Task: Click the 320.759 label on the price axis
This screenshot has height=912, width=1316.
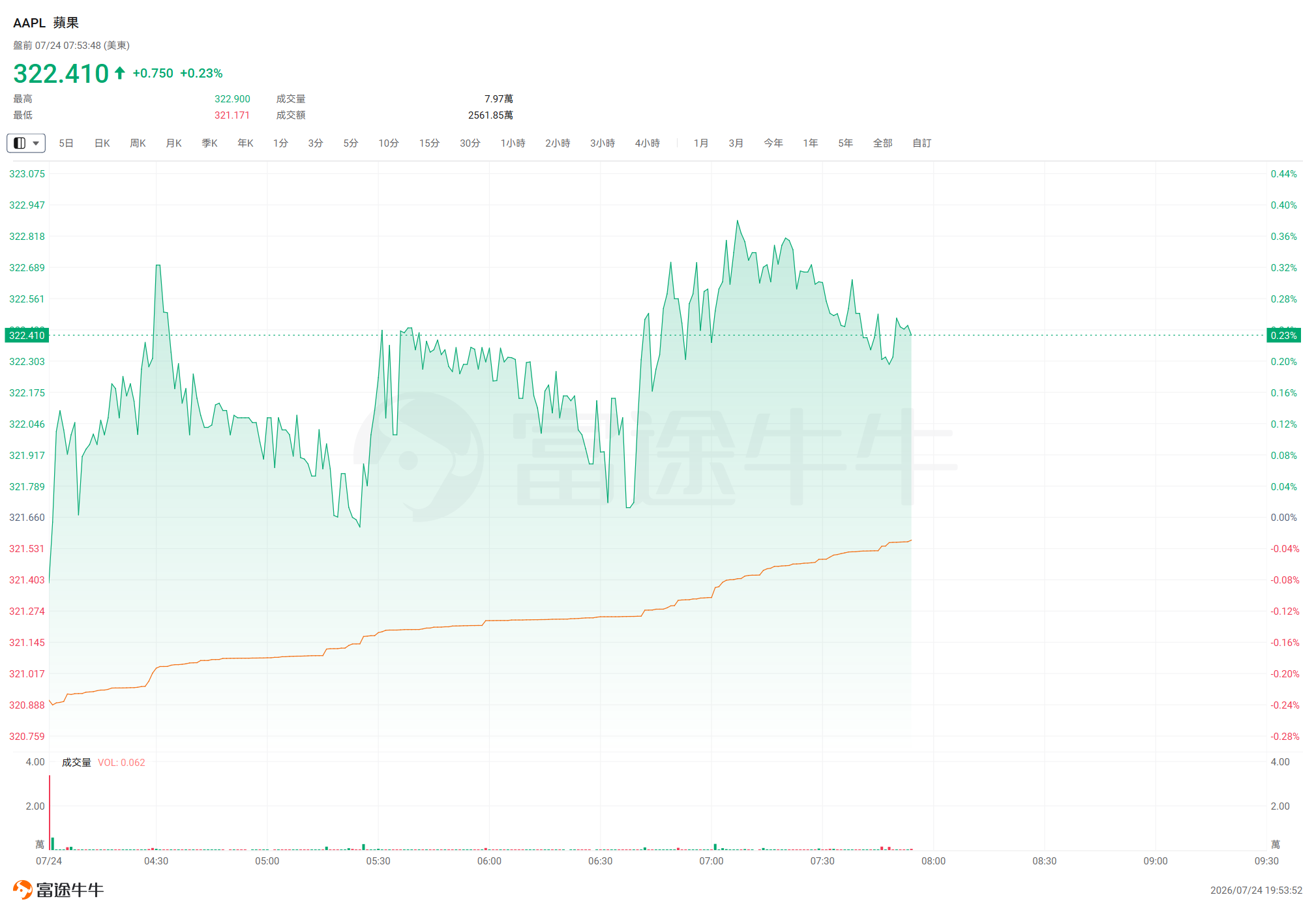Action: (x=27, y=737)
